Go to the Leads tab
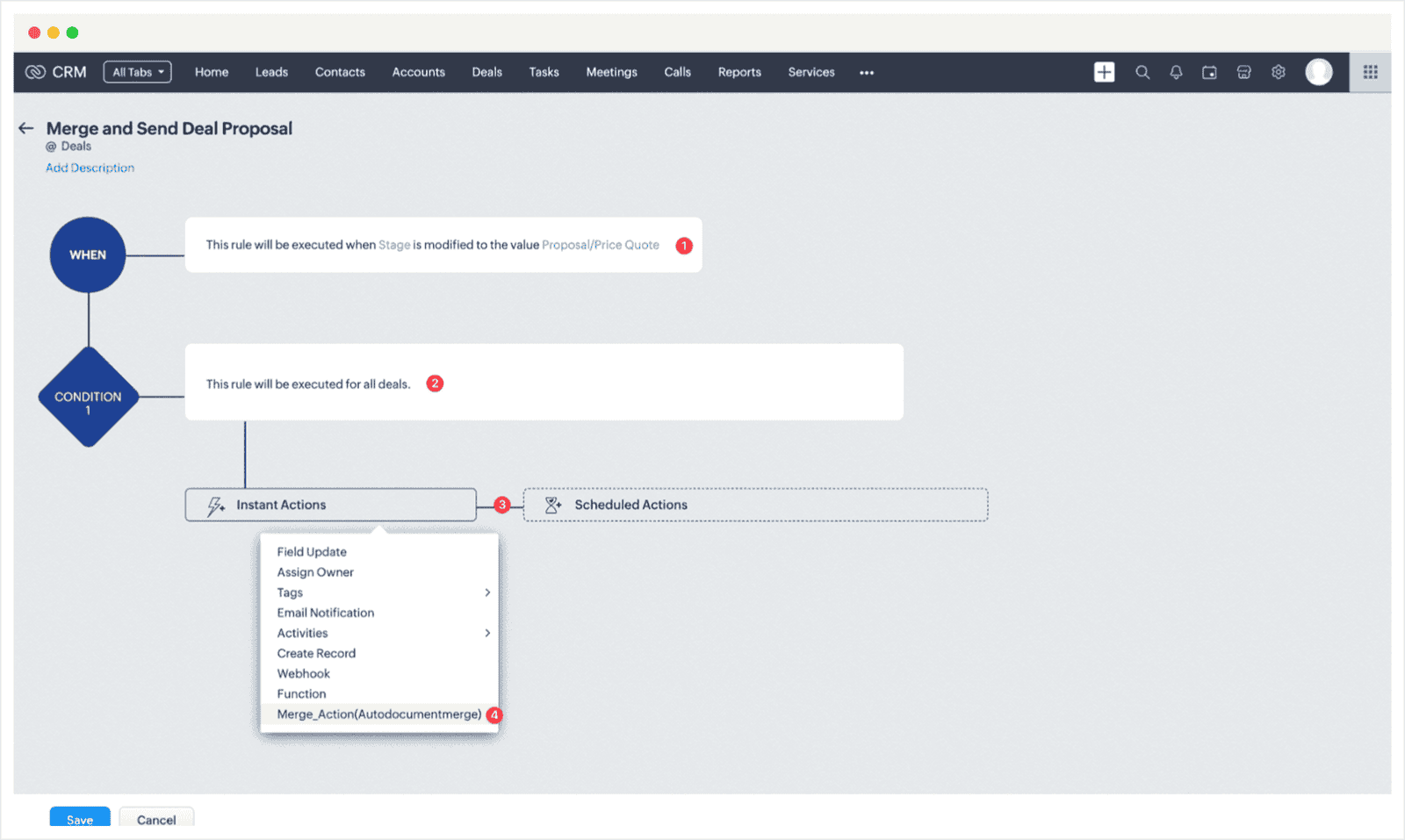Image resolution: width=1405 pixels, height=840 pixels. point(271,72)
